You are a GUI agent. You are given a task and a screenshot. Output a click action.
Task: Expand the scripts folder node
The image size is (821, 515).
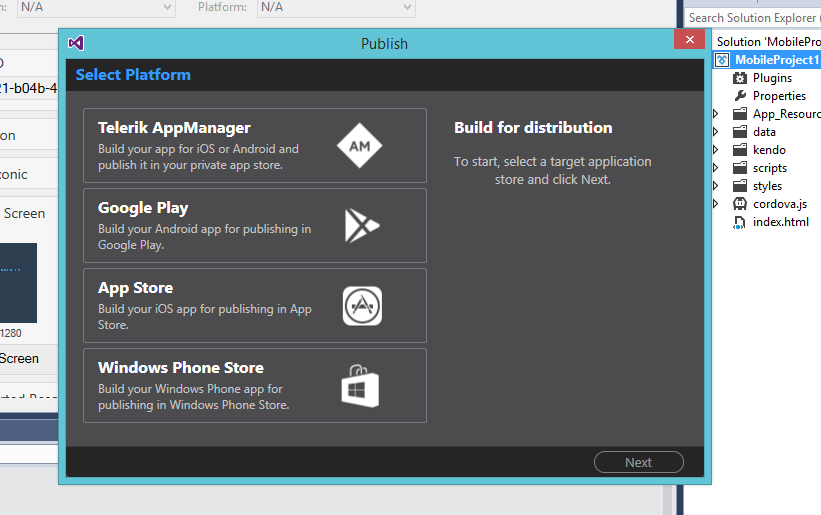716,168
